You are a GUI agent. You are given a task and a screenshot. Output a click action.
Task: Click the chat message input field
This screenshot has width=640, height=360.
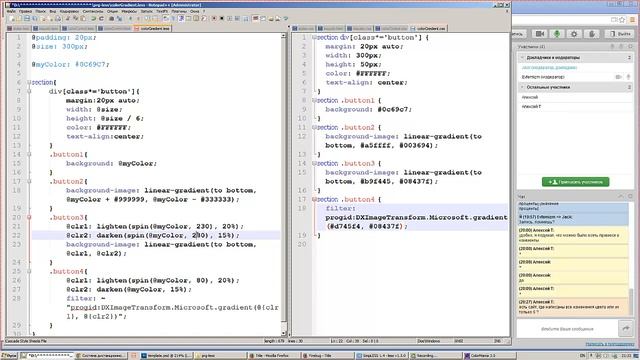tap(567, 328)
